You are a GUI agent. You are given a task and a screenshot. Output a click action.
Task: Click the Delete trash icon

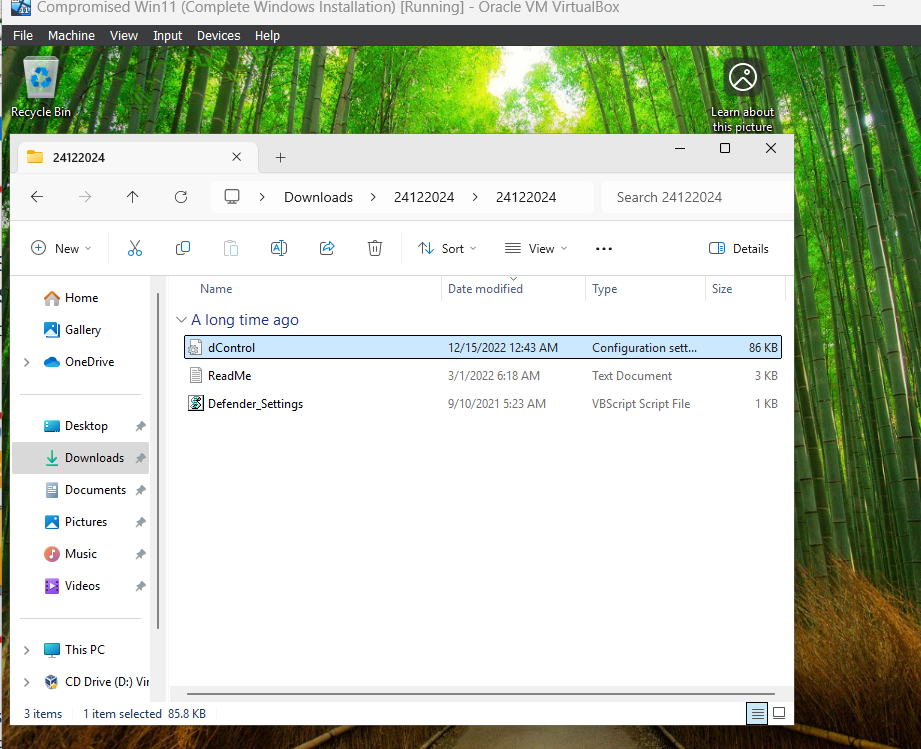(375, 248)
